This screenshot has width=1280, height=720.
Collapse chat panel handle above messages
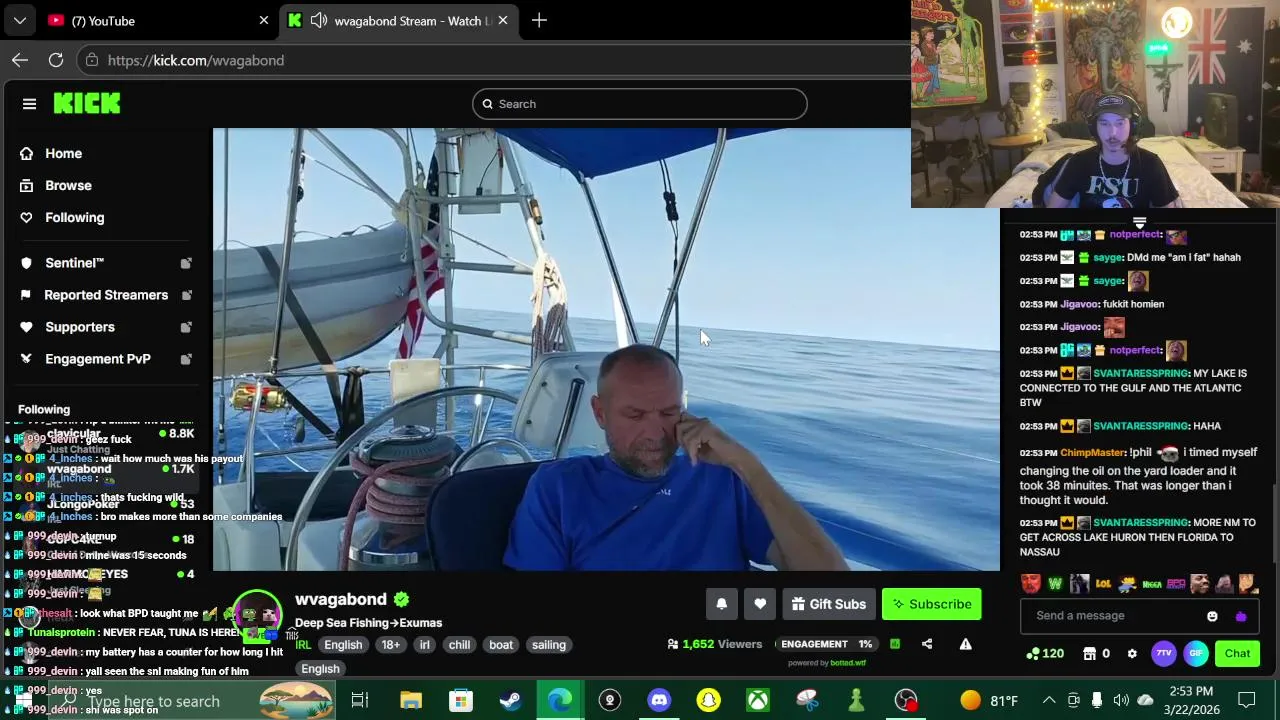pyautogui.click(x=1139, y=223)
